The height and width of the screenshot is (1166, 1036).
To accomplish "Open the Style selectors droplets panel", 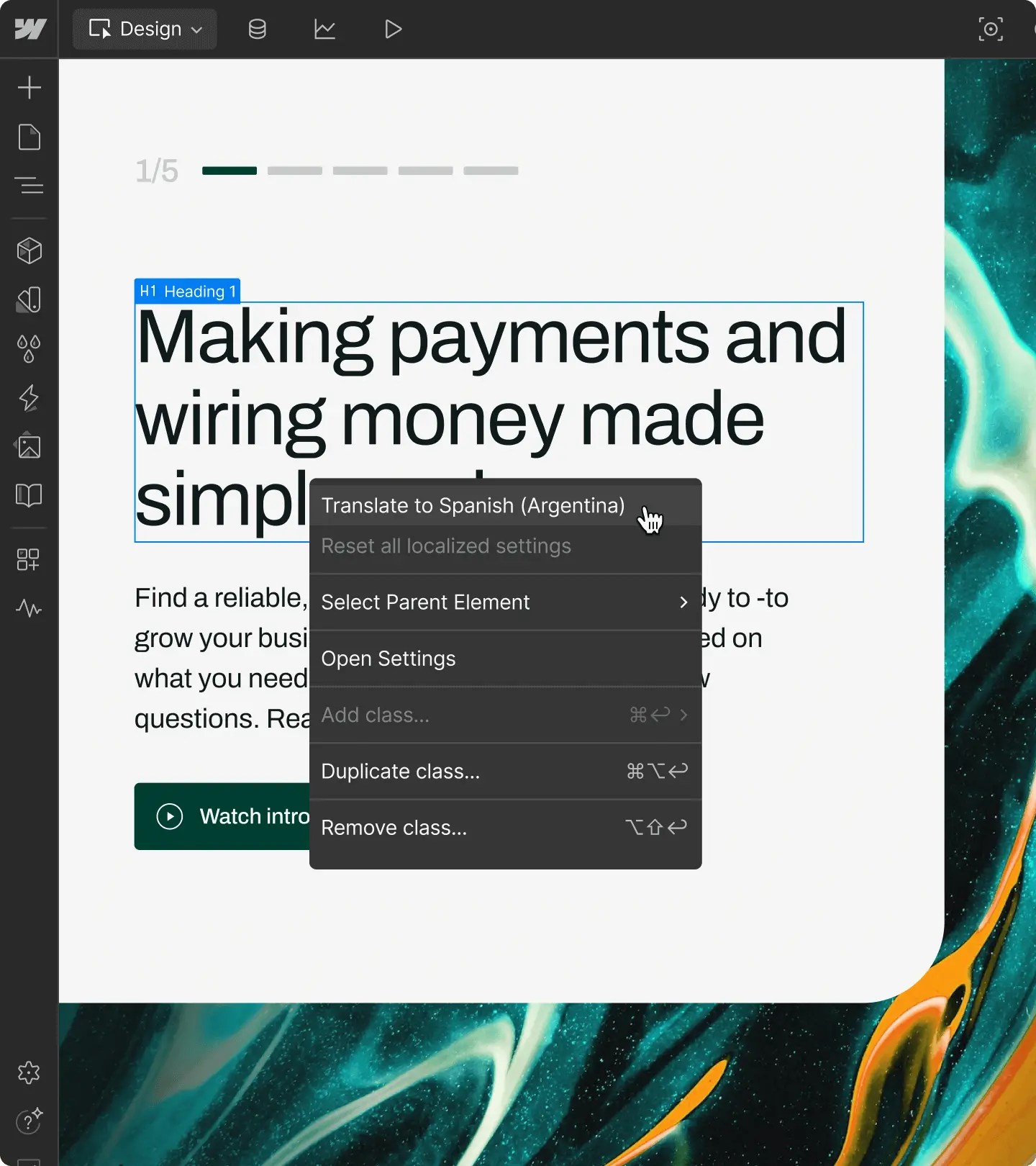I will coord(29,348).
